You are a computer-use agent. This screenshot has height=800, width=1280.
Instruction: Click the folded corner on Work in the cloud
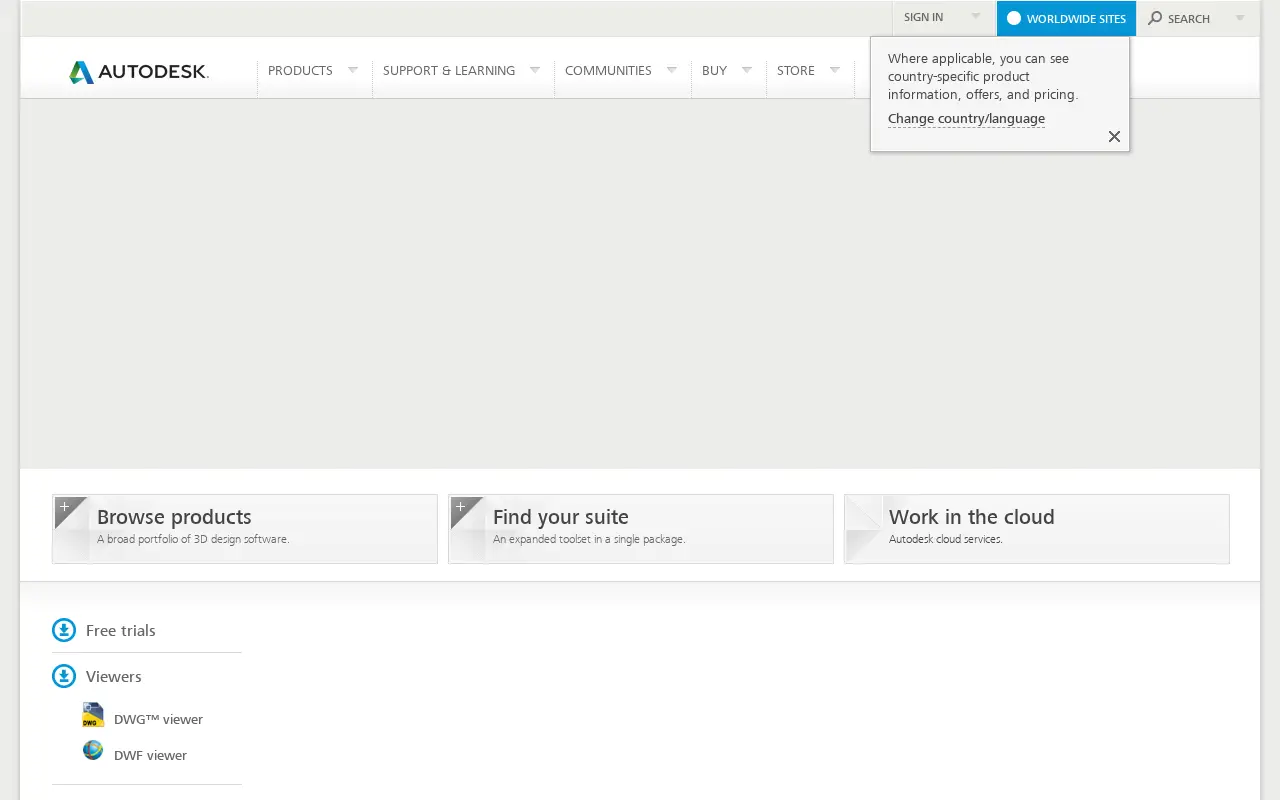864,528
